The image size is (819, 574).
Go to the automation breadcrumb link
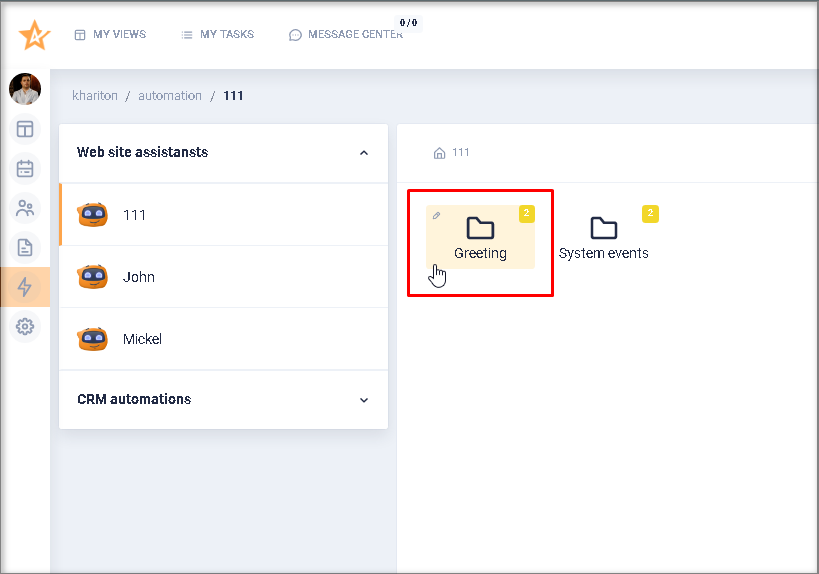point(170,96)
